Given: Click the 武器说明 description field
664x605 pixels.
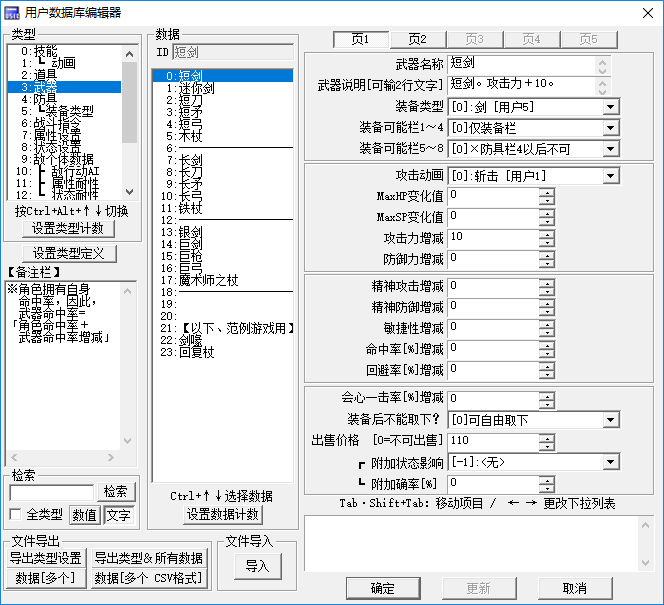Looking at the screenshot, I should [522, 85].
